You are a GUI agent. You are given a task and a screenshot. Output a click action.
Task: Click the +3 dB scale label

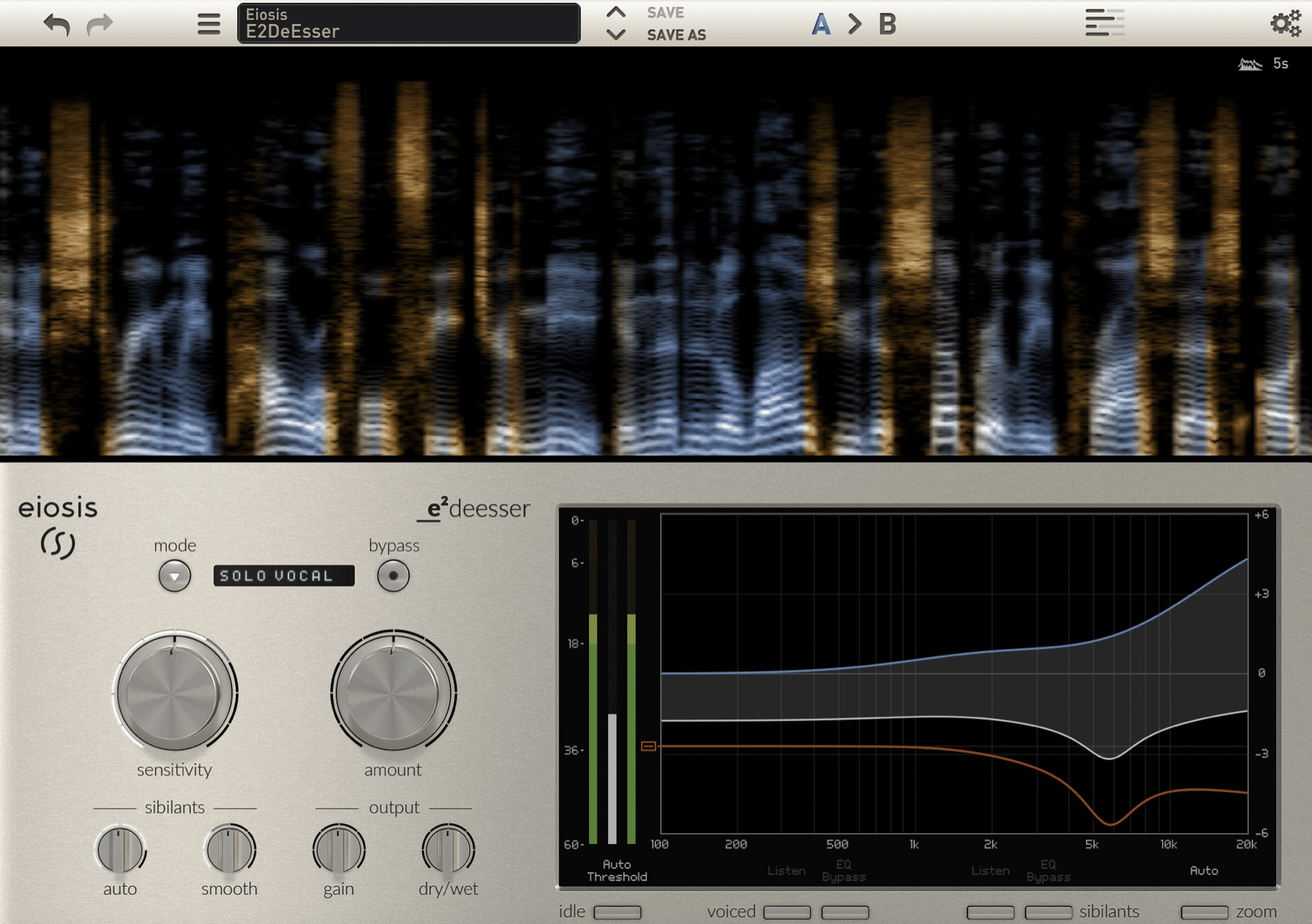point(1261,594)
